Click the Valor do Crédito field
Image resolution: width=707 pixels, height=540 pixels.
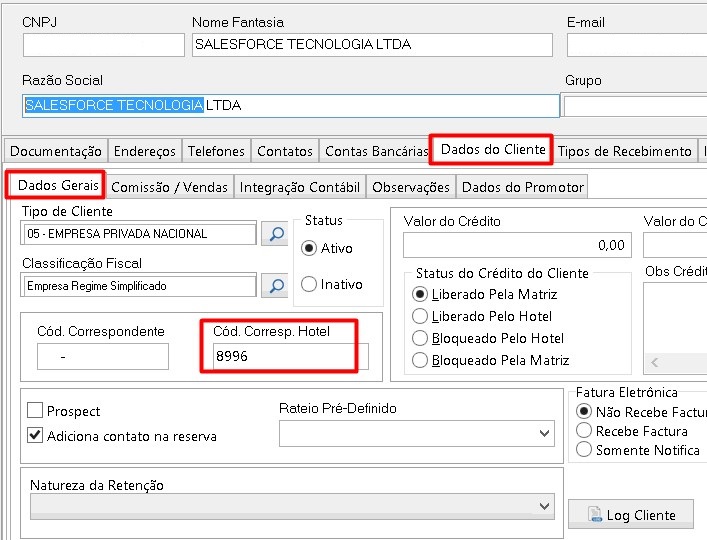click(518, 245)
